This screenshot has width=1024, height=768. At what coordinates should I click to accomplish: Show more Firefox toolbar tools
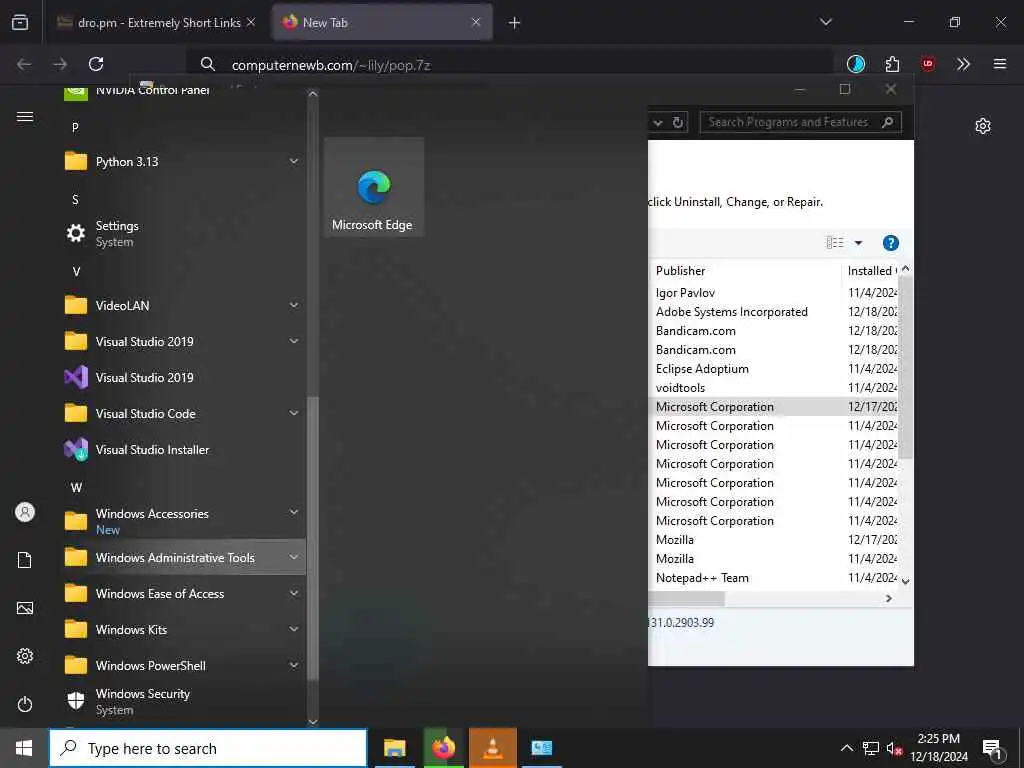[963, 64]
